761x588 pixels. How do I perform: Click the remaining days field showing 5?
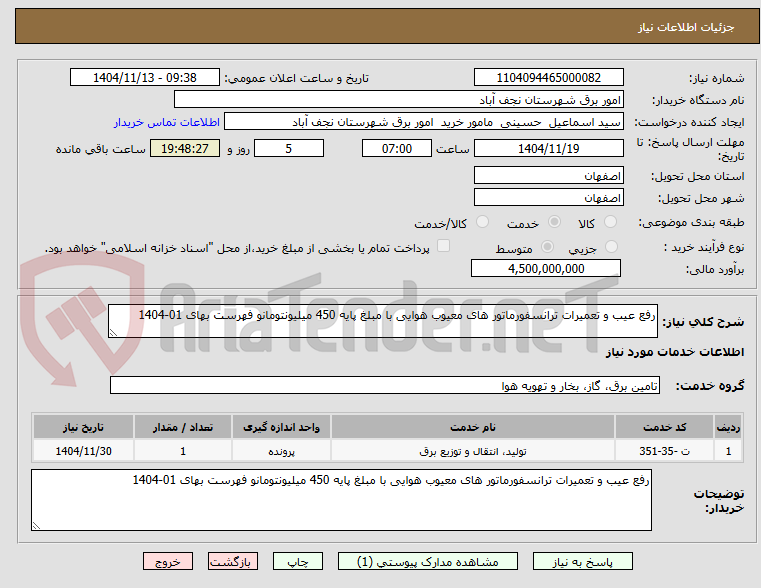(289, 148)
